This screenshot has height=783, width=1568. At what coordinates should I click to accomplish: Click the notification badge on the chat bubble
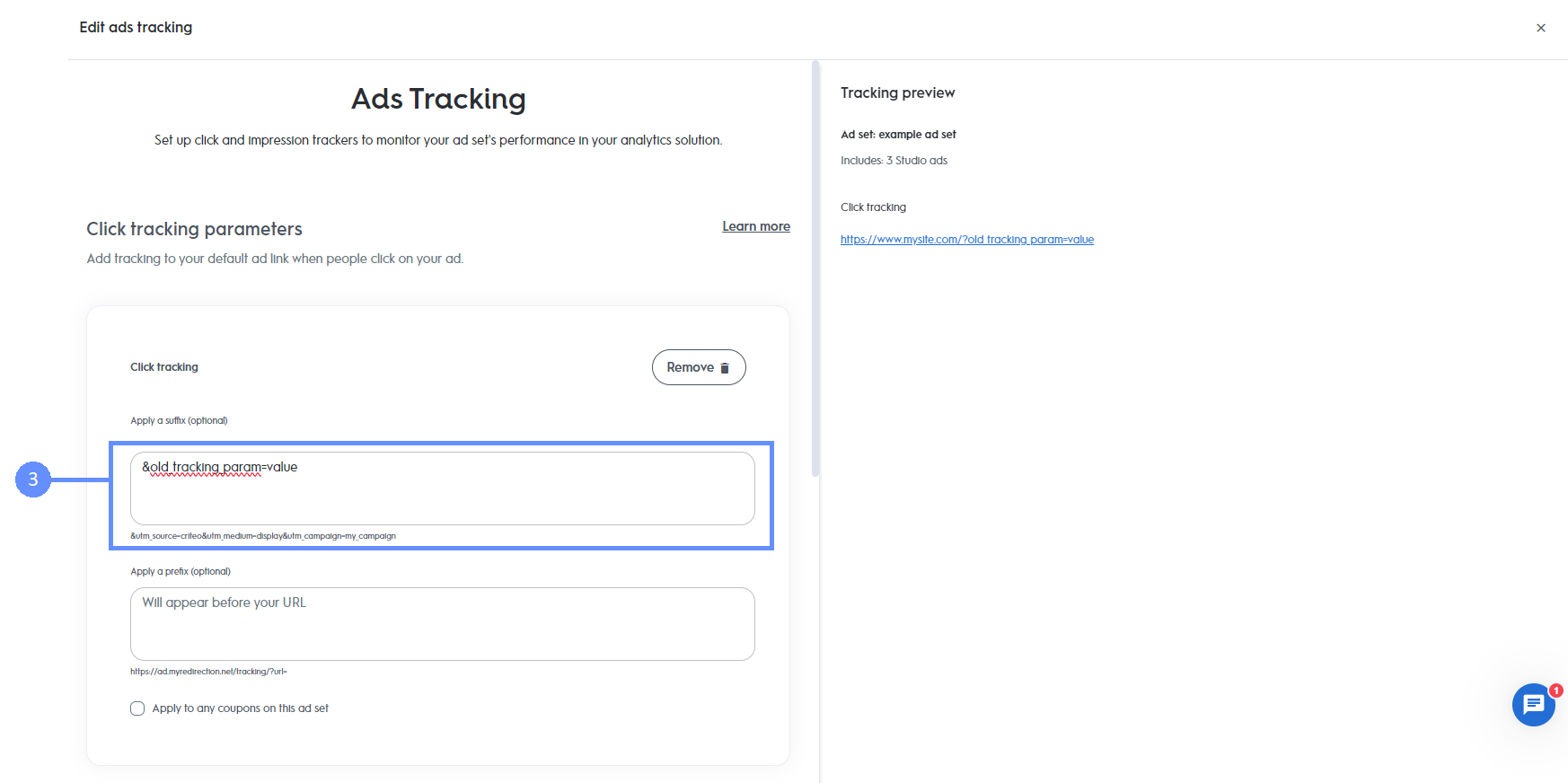[x=1555, y=691]
